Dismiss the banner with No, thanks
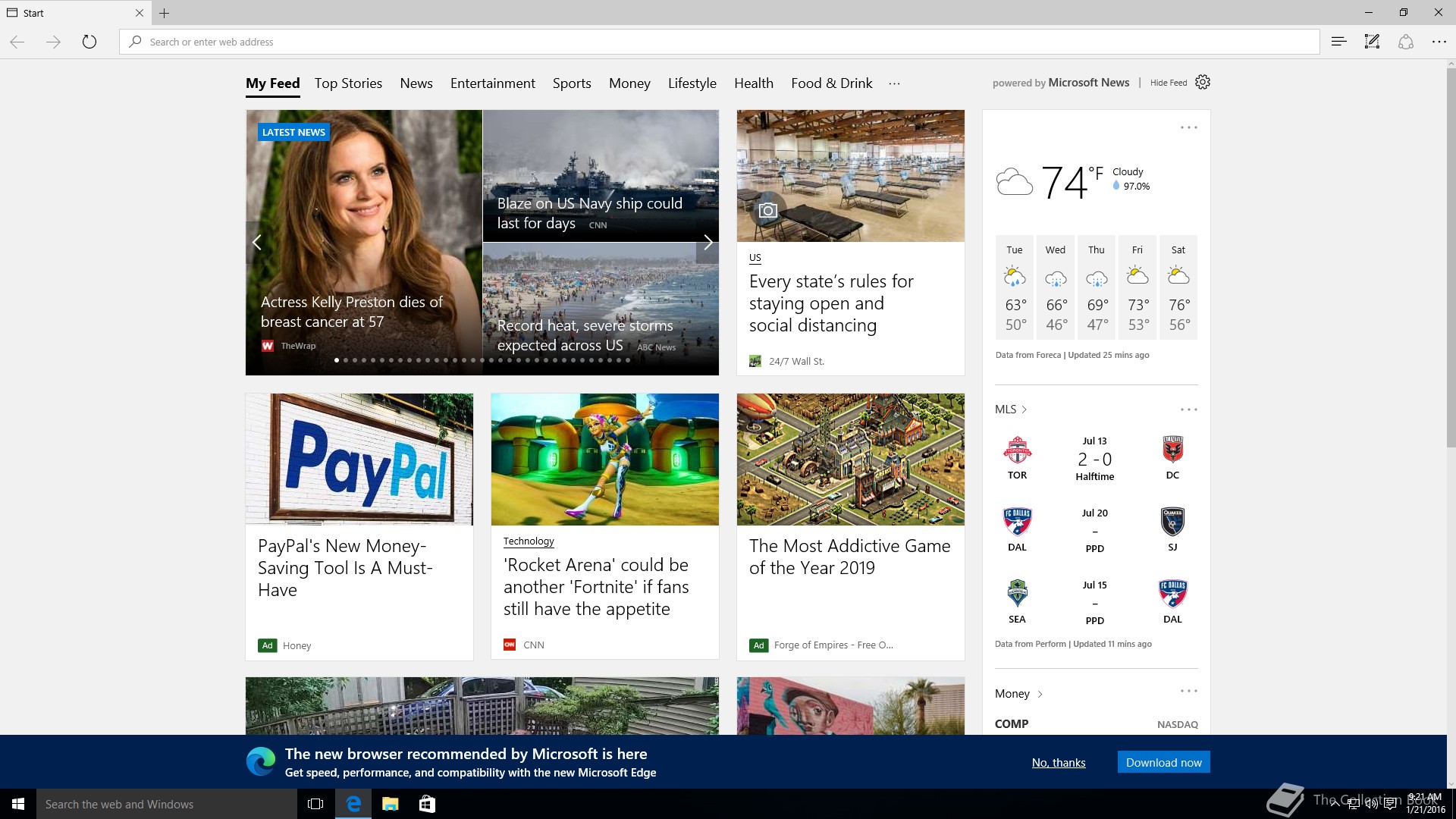The image size is (1456, 819). coord(1059,762)
